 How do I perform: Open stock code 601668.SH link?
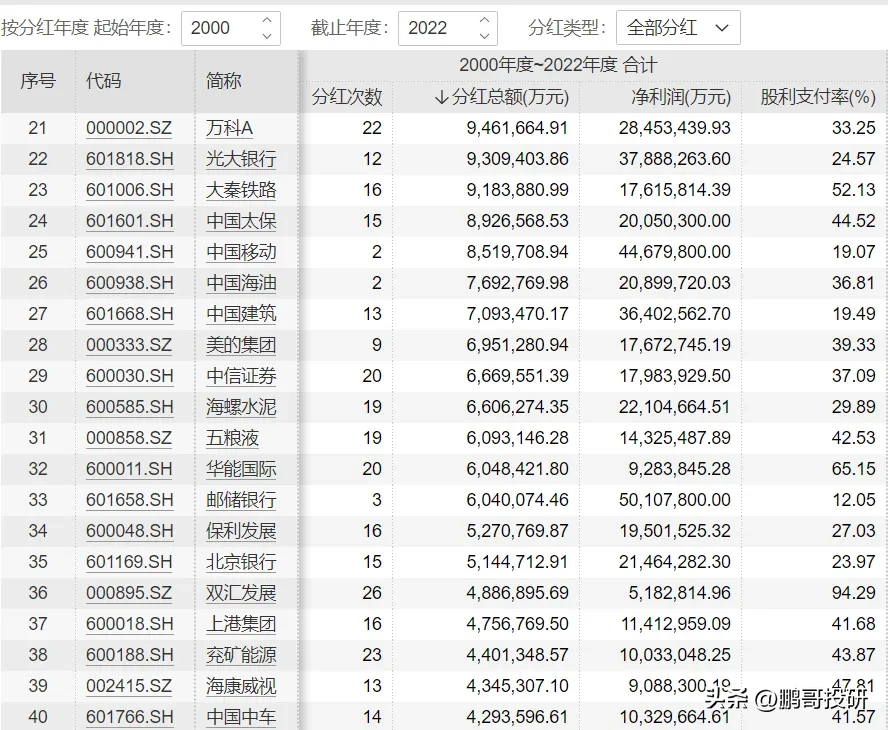click(x=130, y=314)
